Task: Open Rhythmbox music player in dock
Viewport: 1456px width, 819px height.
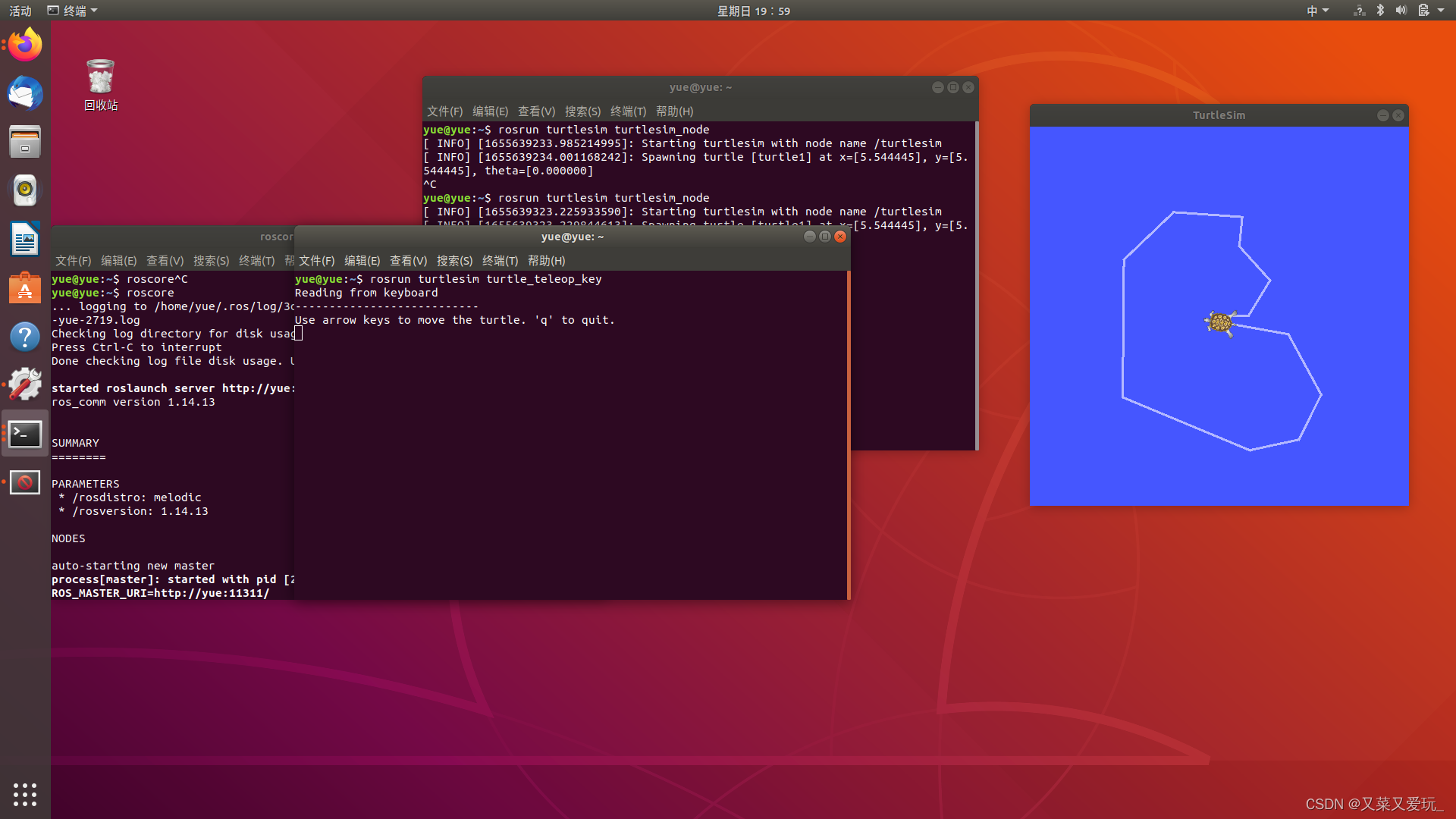Action: 25,190
